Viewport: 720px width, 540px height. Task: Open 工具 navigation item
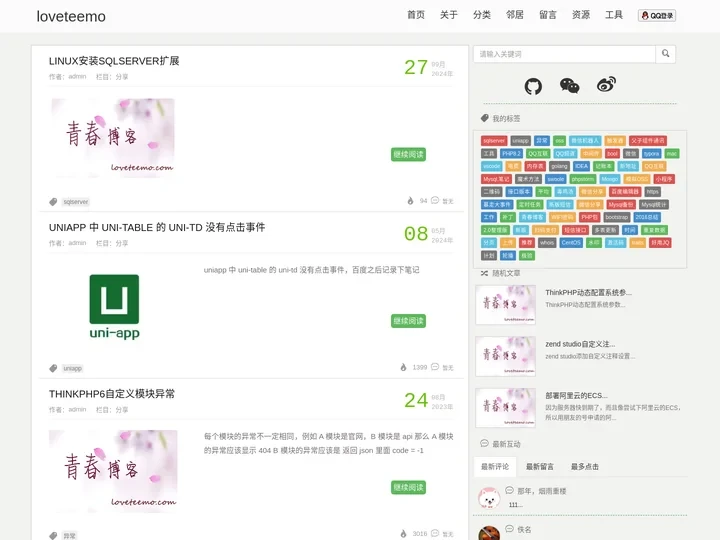point(614,15)
